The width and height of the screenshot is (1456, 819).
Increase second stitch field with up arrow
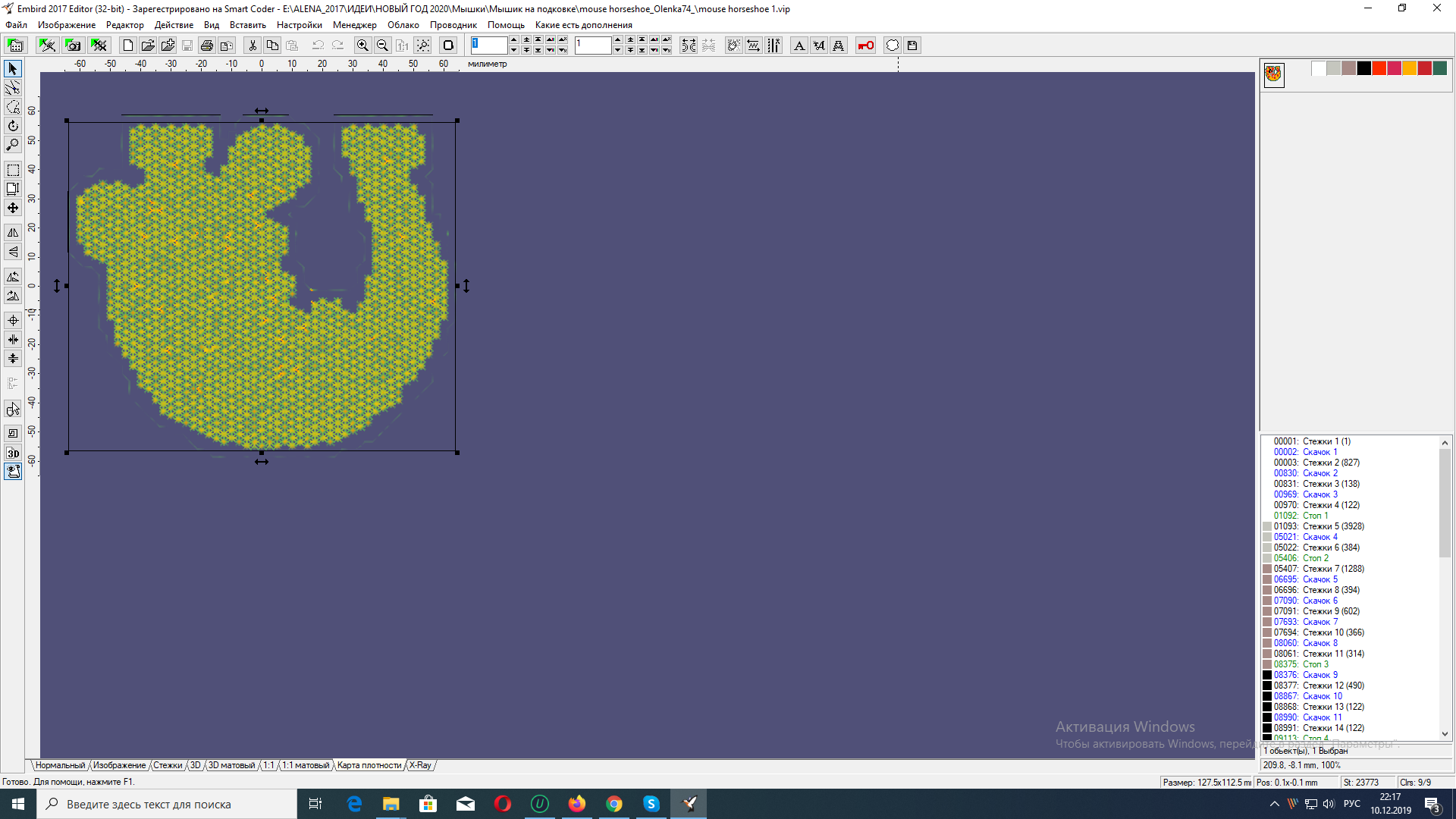[x=618, y=40]
